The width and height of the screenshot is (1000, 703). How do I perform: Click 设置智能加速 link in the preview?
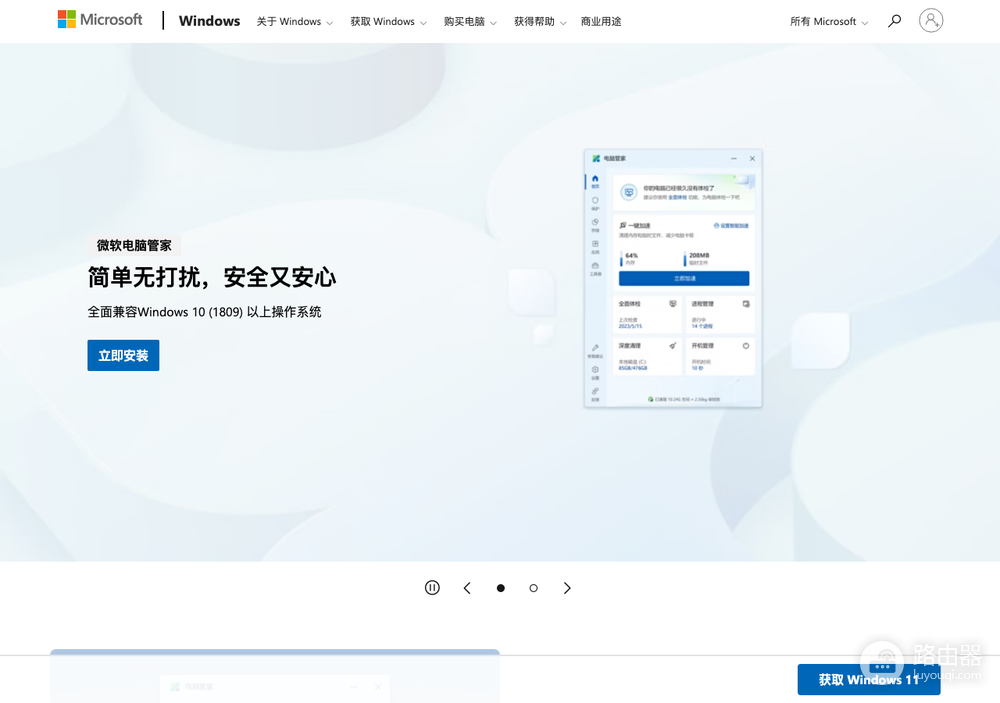tap(731, 226)
